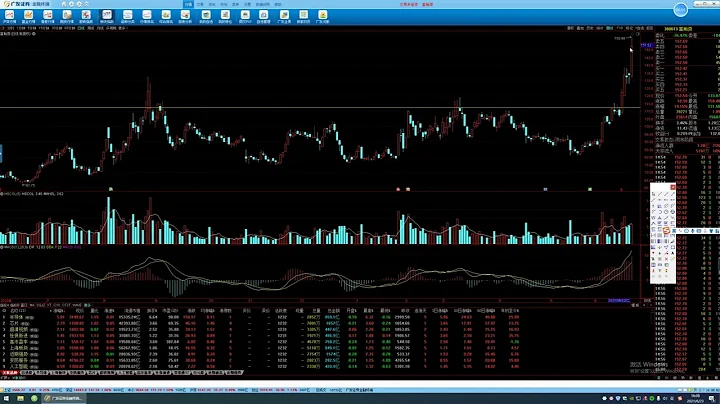
Task: Open 综合排名 toolbar icon
Action: click(x=166, y=17)
